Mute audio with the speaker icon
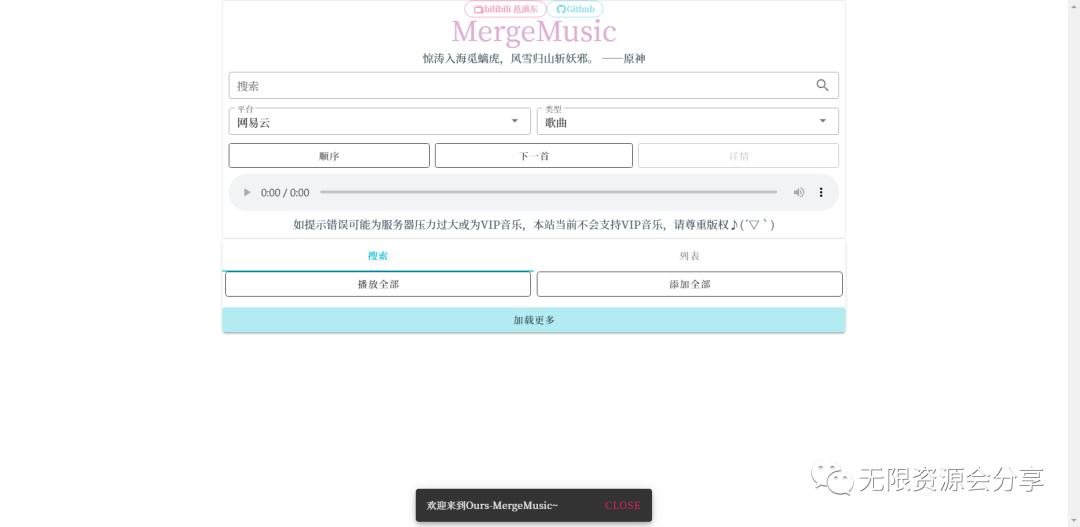The image size is (1080, 527). [799, 192]
